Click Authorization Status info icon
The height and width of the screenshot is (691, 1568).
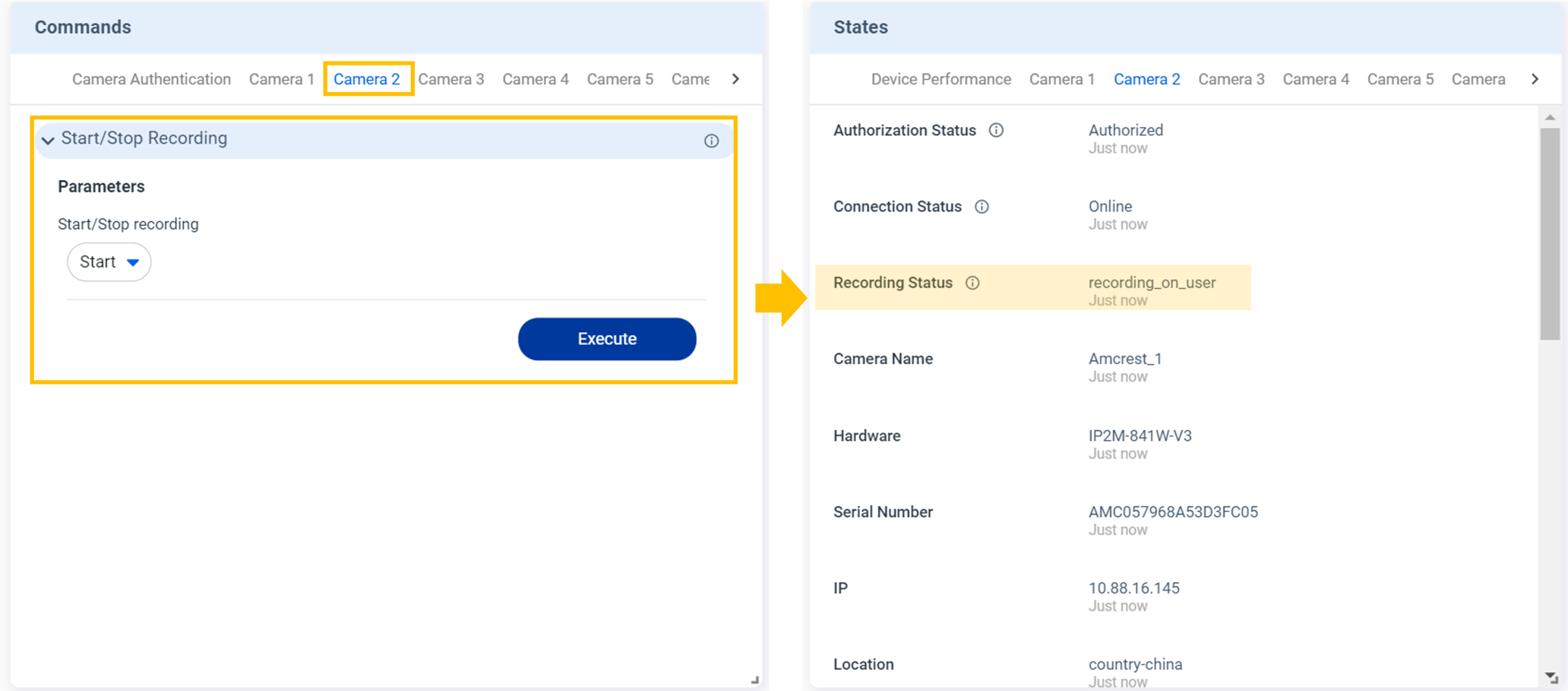coord(996,130)
